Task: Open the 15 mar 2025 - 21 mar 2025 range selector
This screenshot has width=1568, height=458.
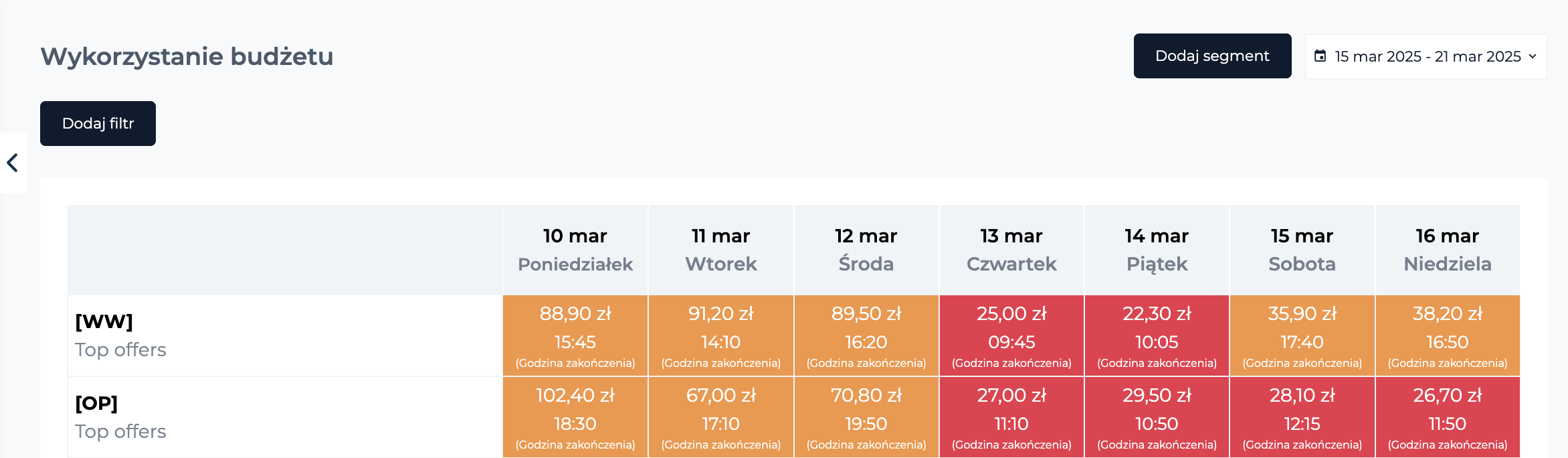Action: click(1426, 56)
